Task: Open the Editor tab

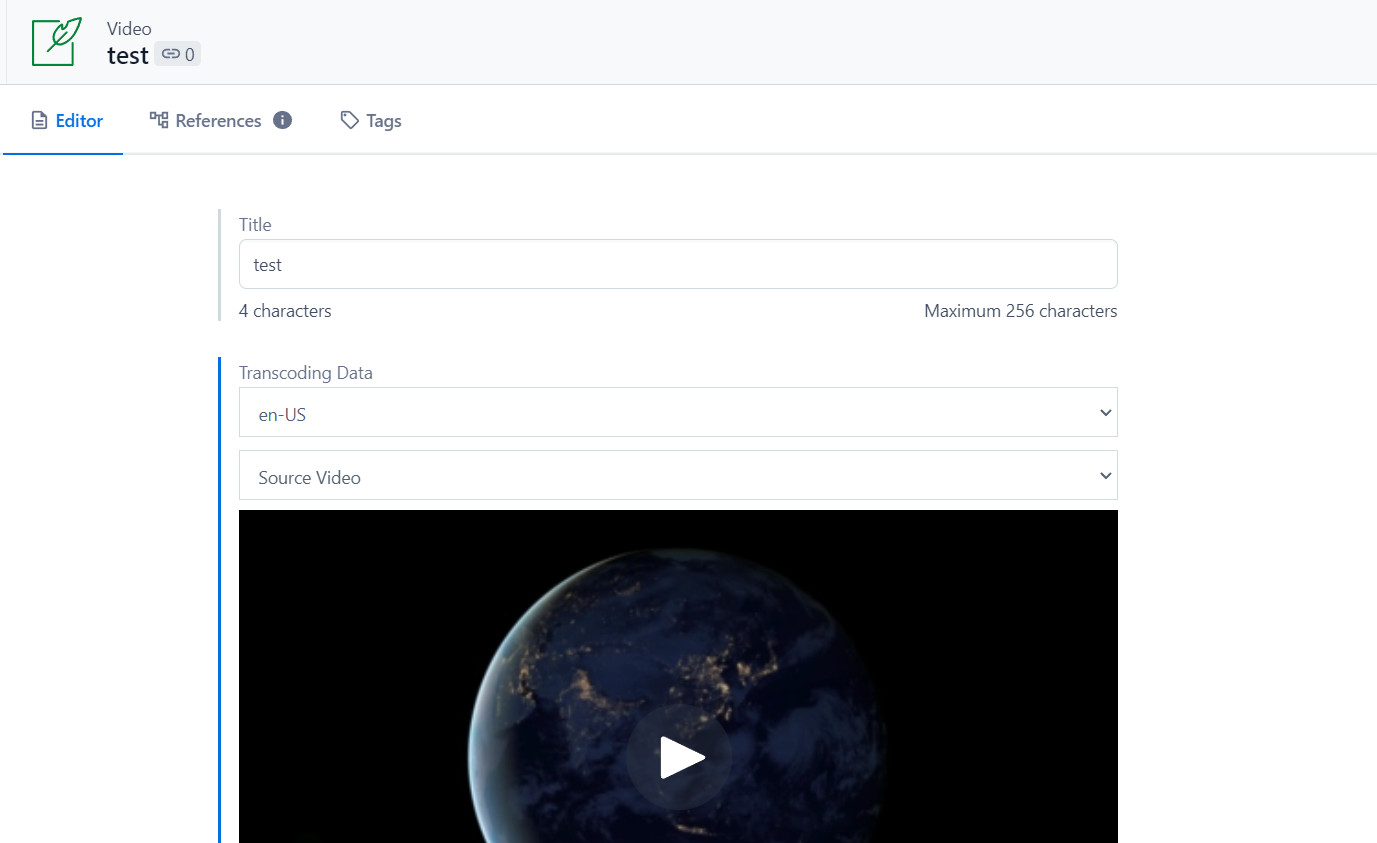Action: (x=67, y=121)
